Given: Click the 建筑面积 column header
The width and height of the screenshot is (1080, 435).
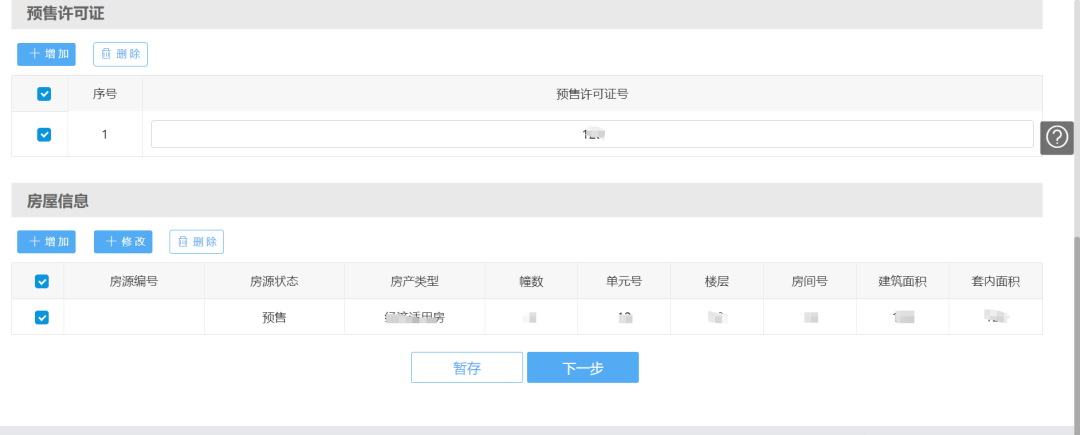Looking at the screenshot, I should point(902,281).
